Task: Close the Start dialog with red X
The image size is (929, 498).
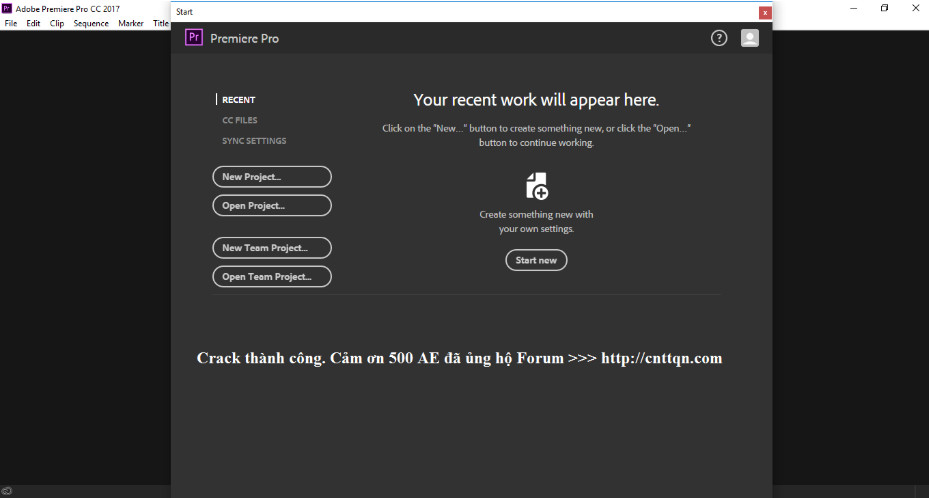Action: (765, 12)
